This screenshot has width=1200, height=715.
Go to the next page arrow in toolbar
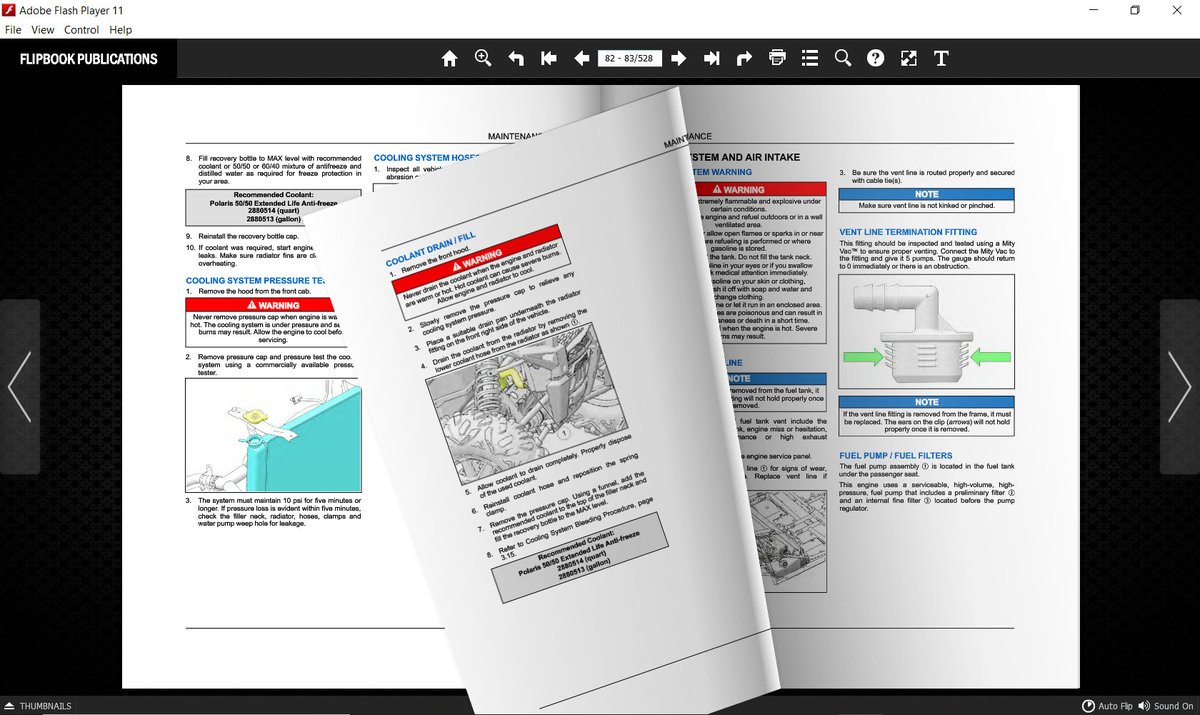[x=678, y=59]
